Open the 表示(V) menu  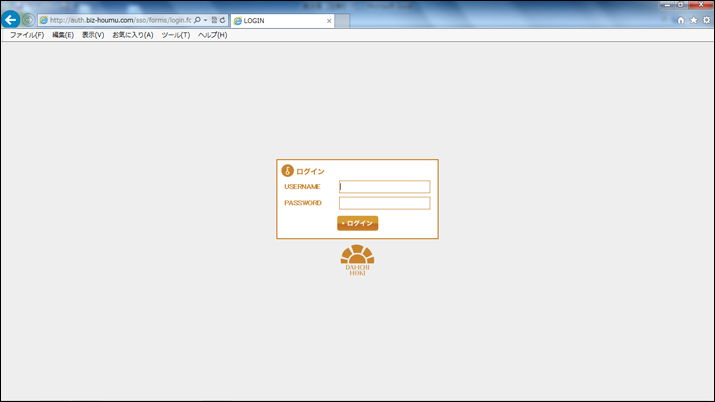click(93, 35)
